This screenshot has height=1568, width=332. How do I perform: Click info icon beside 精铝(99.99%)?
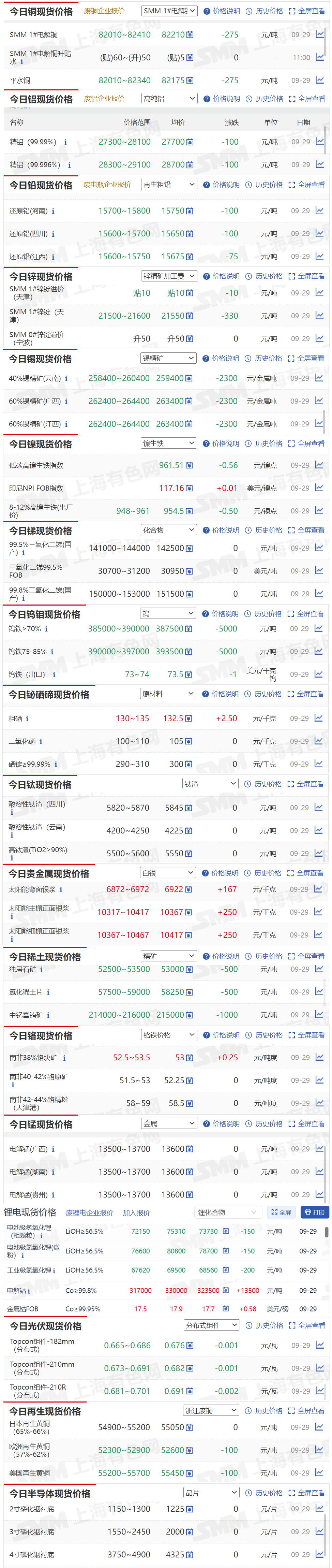[x=66, y=142]
